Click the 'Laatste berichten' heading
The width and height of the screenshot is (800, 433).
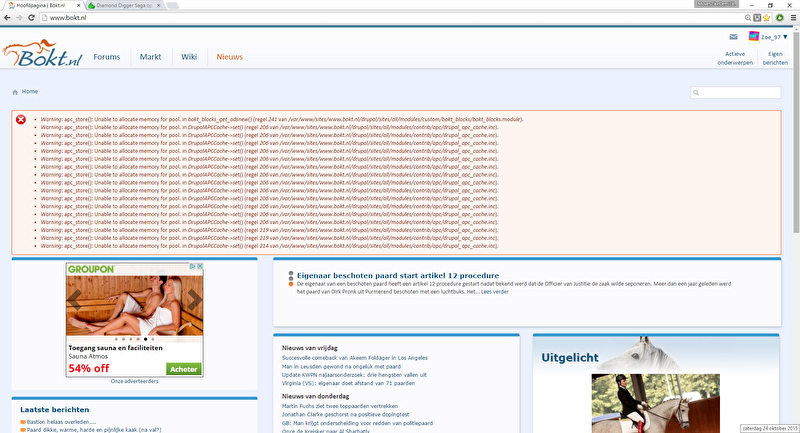[55, 410]
